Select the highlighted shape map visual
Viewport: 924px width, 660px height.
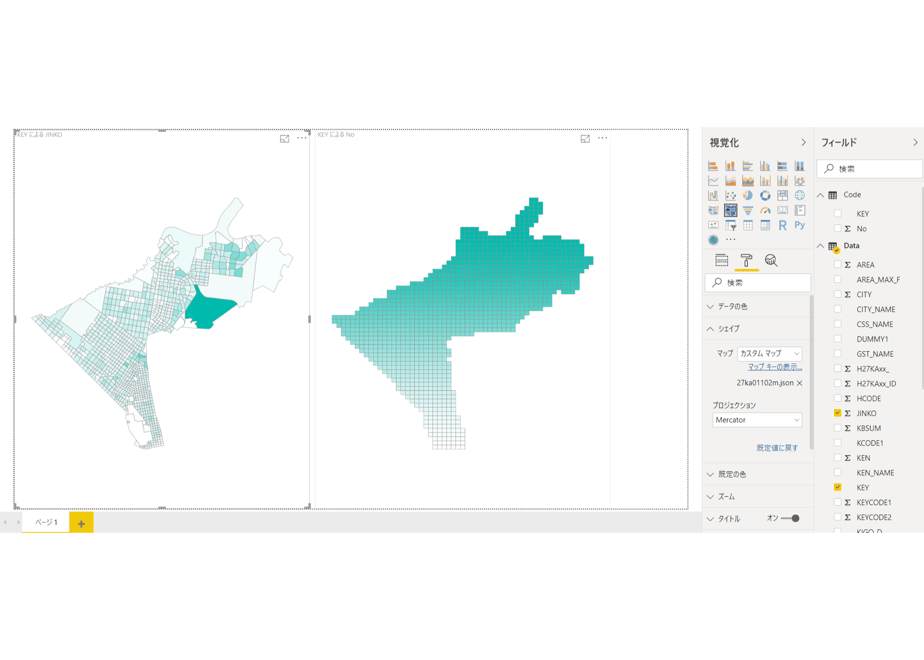(x=730, y=210)
